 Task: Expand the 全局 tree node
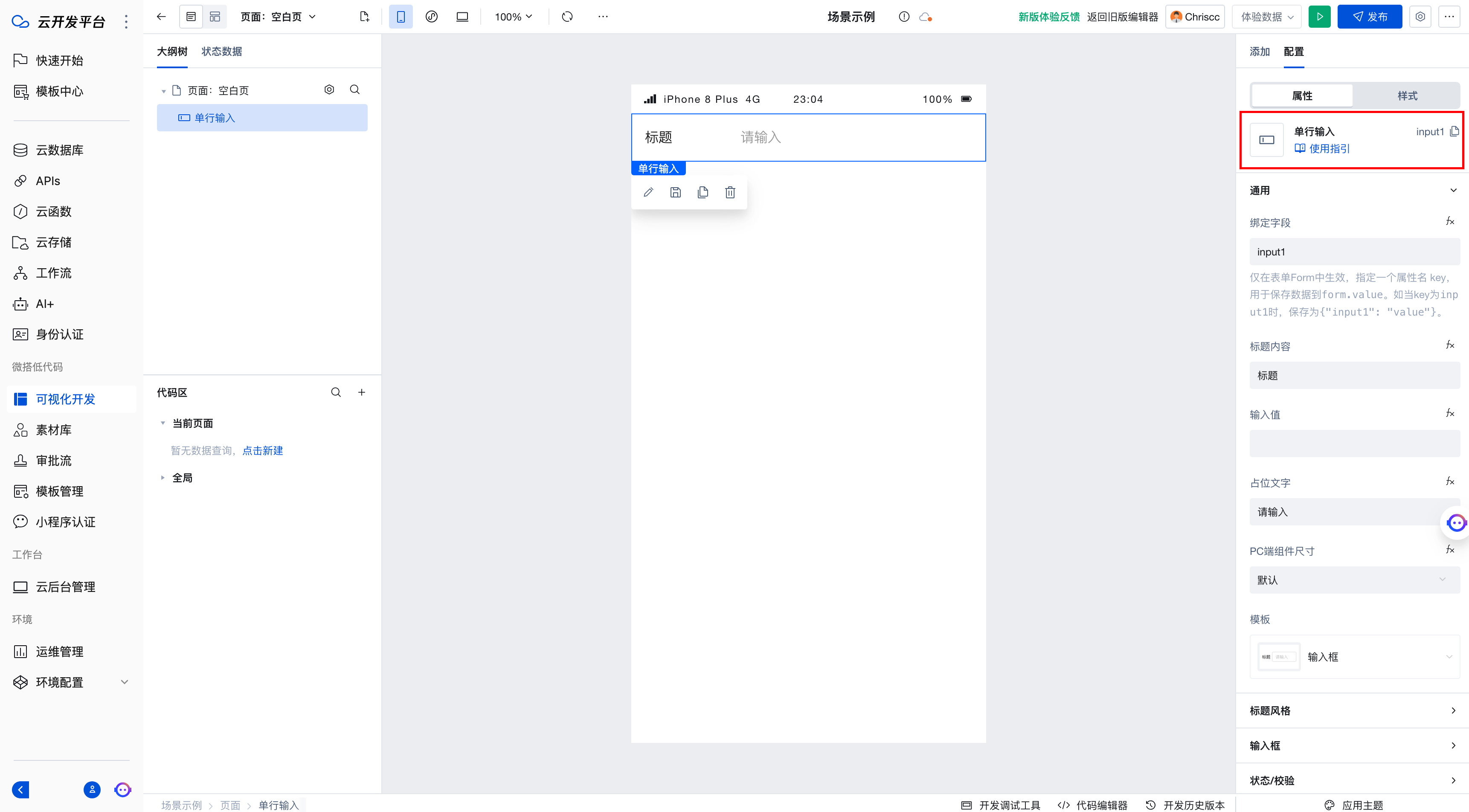(x=163, y=478)
